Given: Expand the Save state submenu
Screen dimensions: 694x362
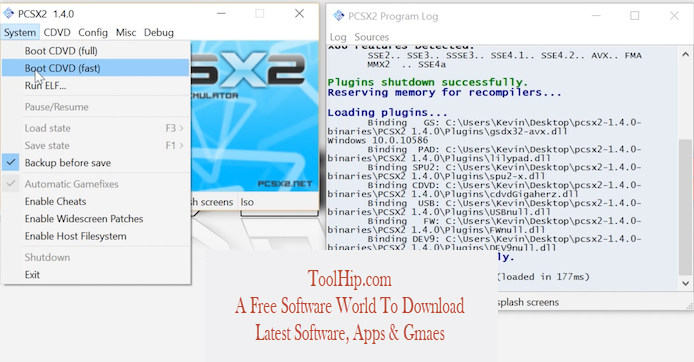Looking at the screenshot, I should coord(96,146).
